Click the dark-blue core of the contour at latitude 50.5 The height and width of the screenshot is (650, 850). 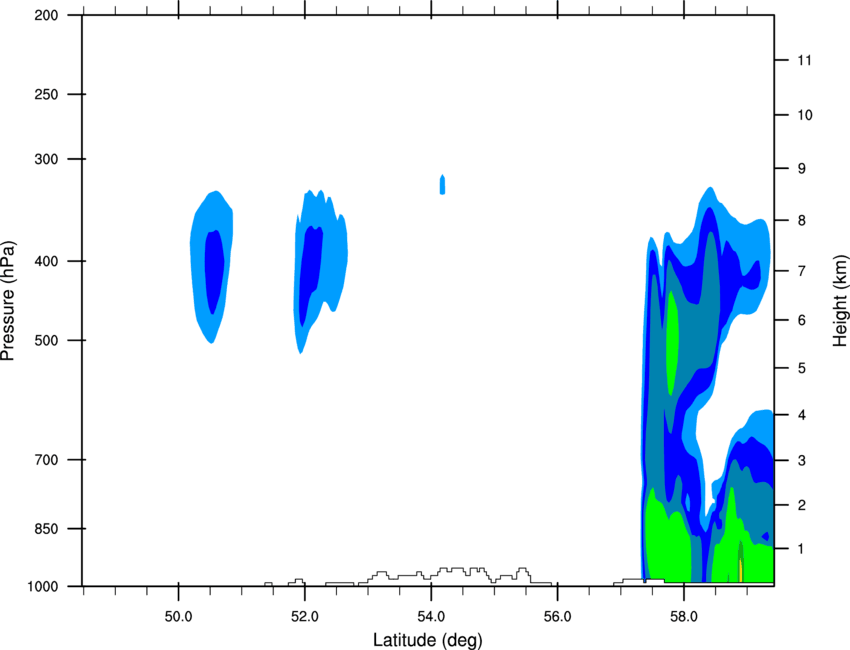tap(214, 271)
